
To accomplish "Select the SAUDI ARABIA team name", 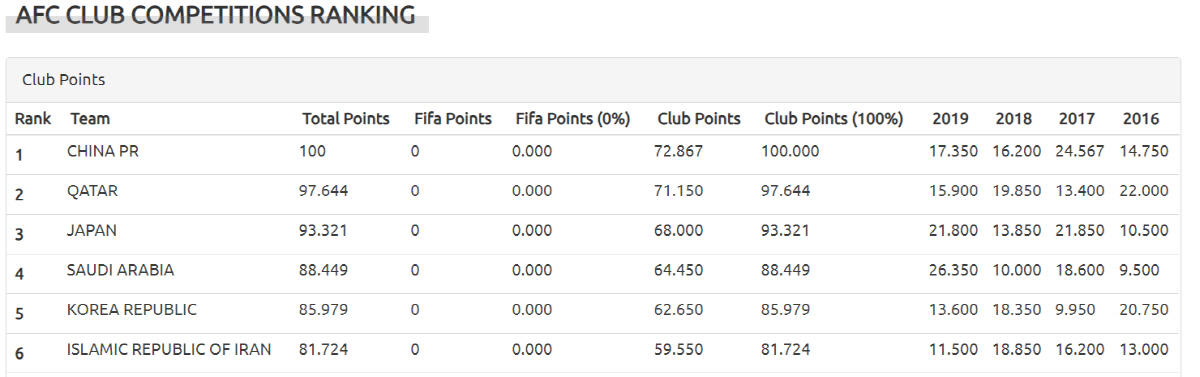I will click(x=120, y=270).
